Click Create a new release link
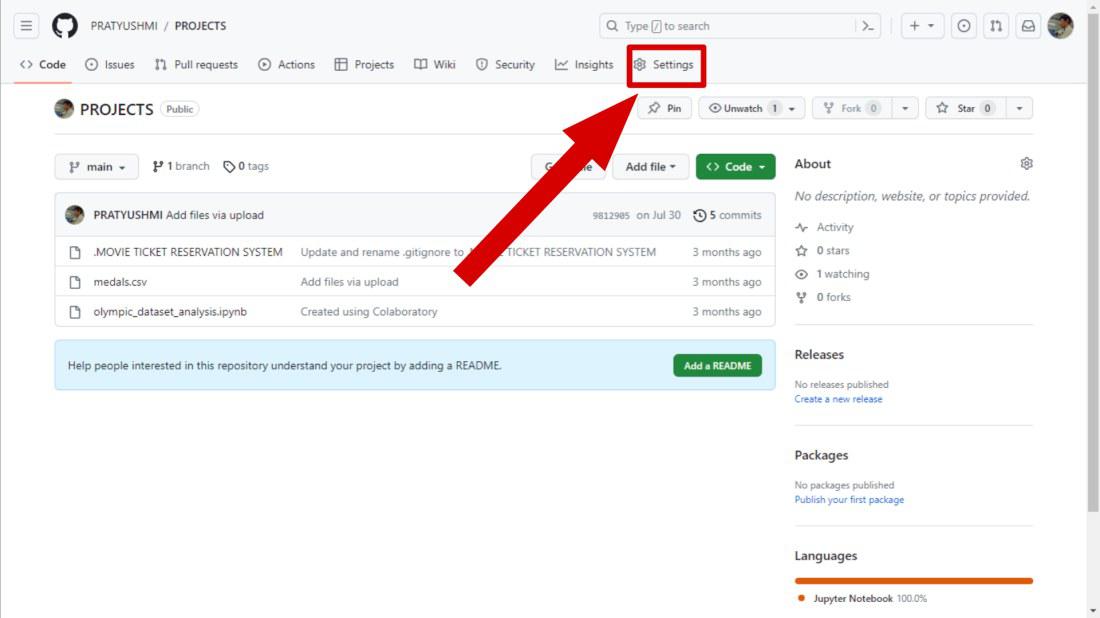The height and width of the screenshot is (618, 1100). coord(838,399)
